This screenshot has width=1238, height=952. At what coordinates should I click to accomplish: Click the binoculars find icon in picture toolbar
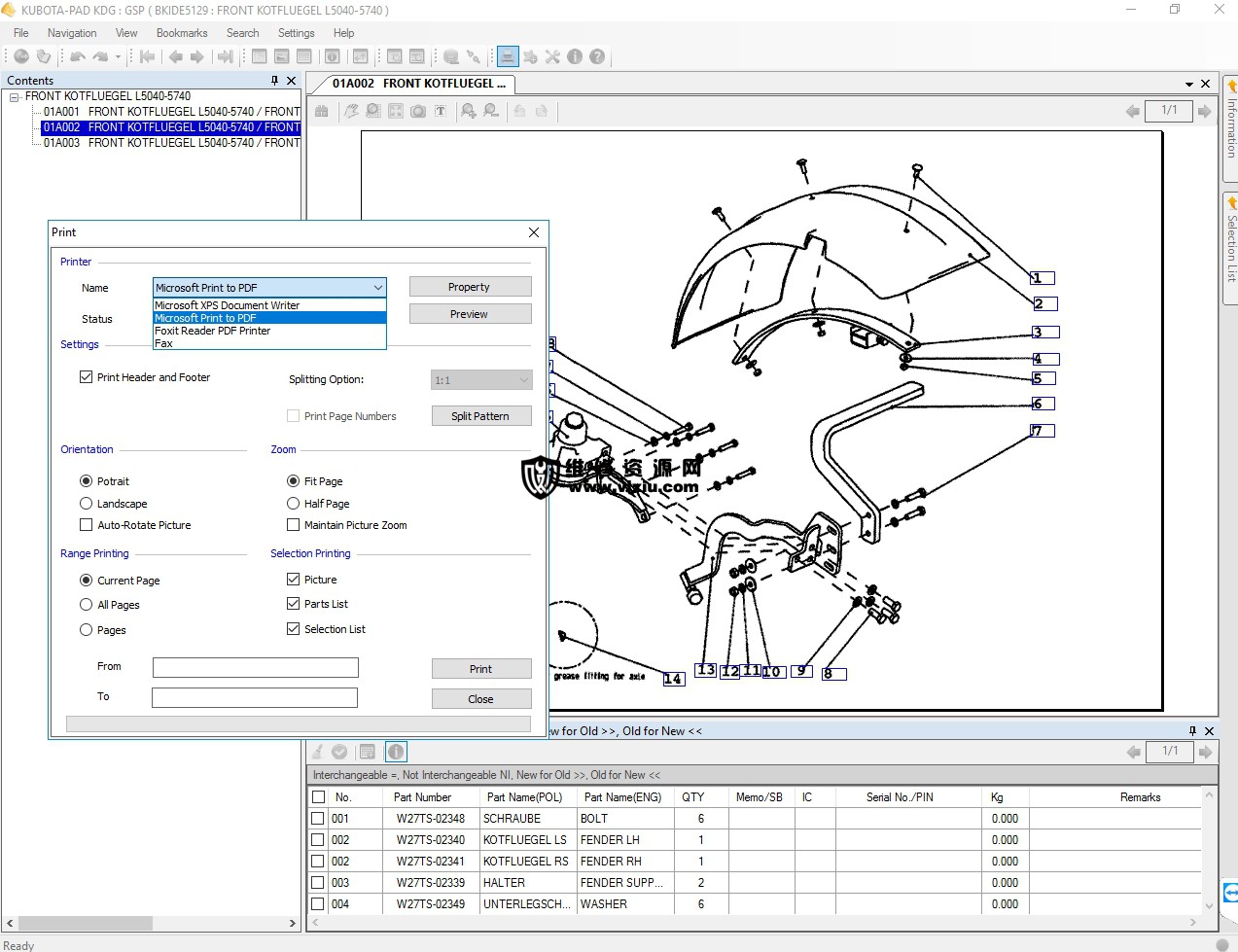[322, 111]
